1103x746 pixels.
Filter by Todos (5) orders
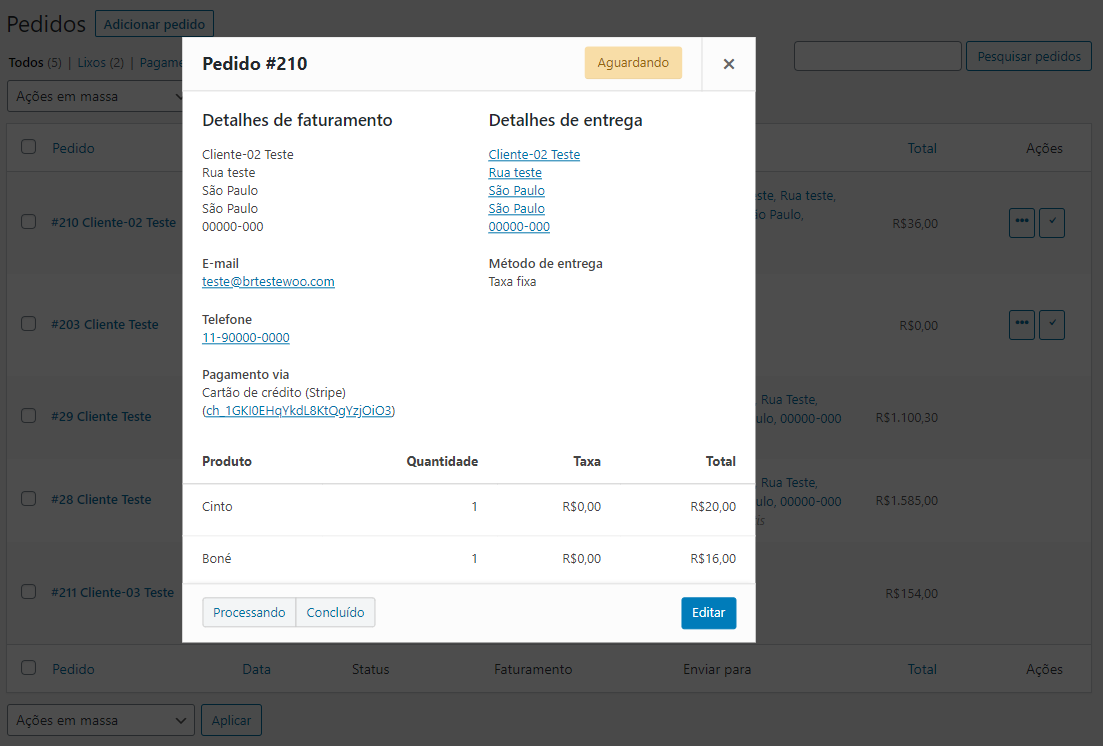[35, 63]
